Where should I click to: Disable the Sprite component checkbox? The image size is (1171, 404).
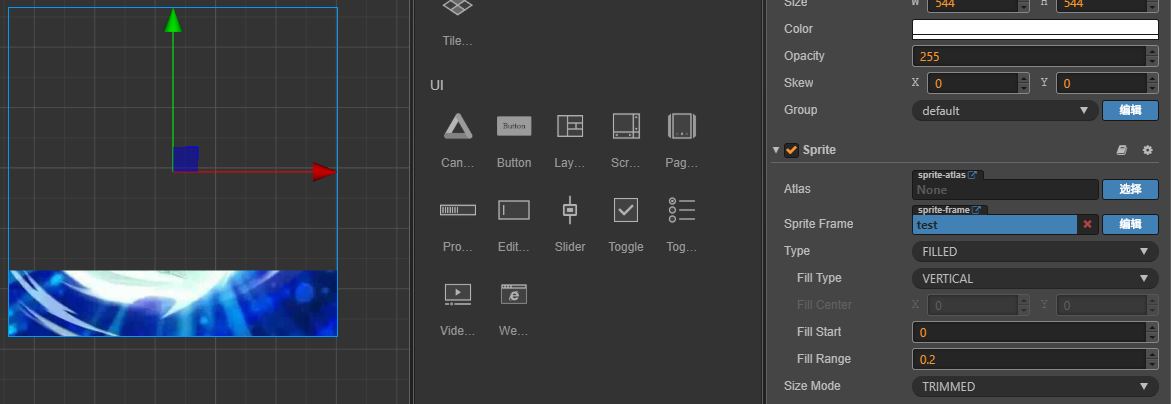tap(791, 150)
